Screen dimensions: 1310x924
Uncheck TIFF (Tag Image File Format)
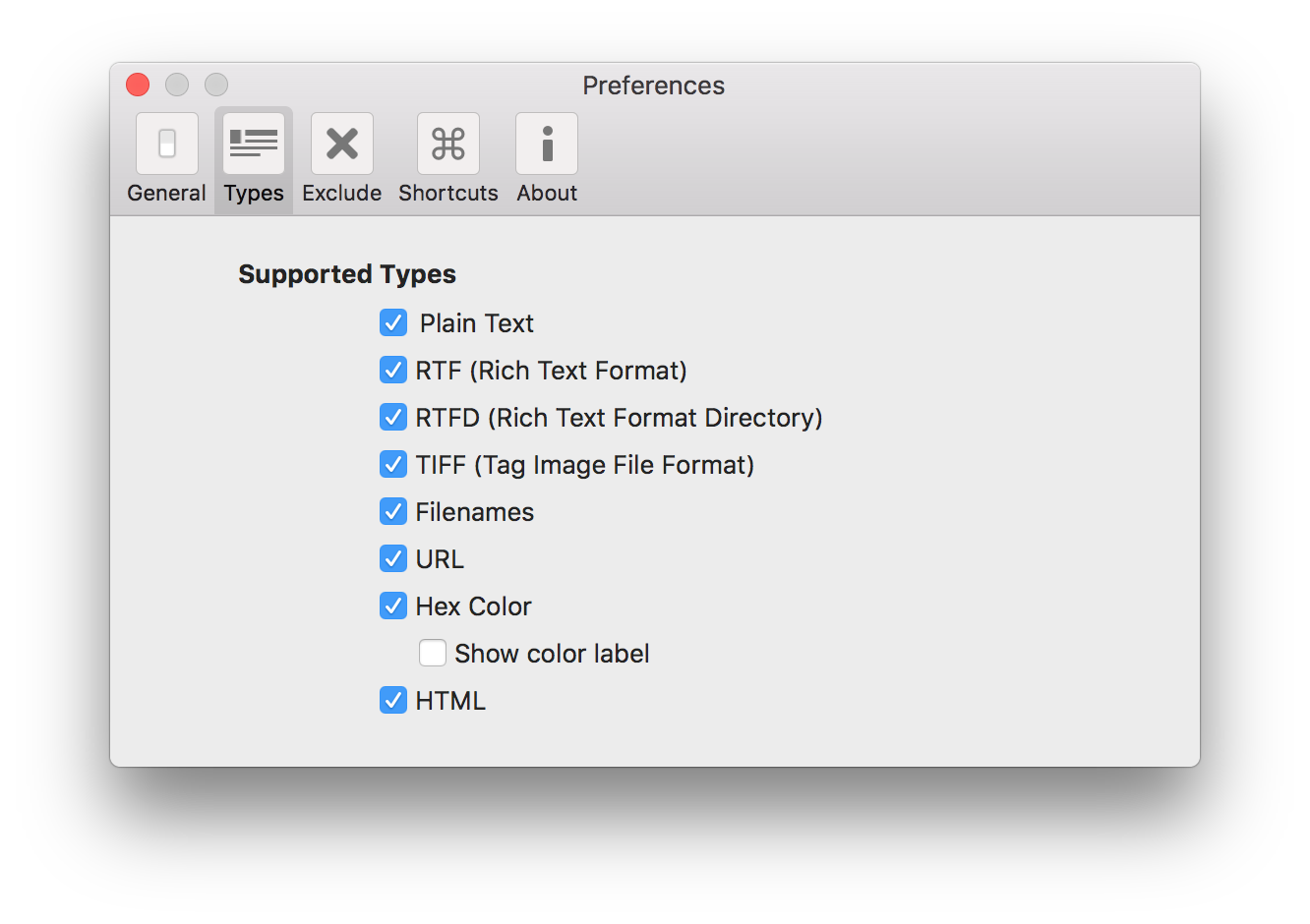click(393, 464)
